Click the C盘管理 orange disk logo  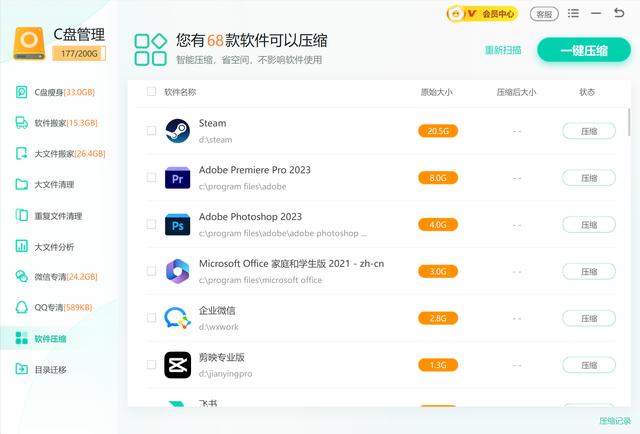29,43
